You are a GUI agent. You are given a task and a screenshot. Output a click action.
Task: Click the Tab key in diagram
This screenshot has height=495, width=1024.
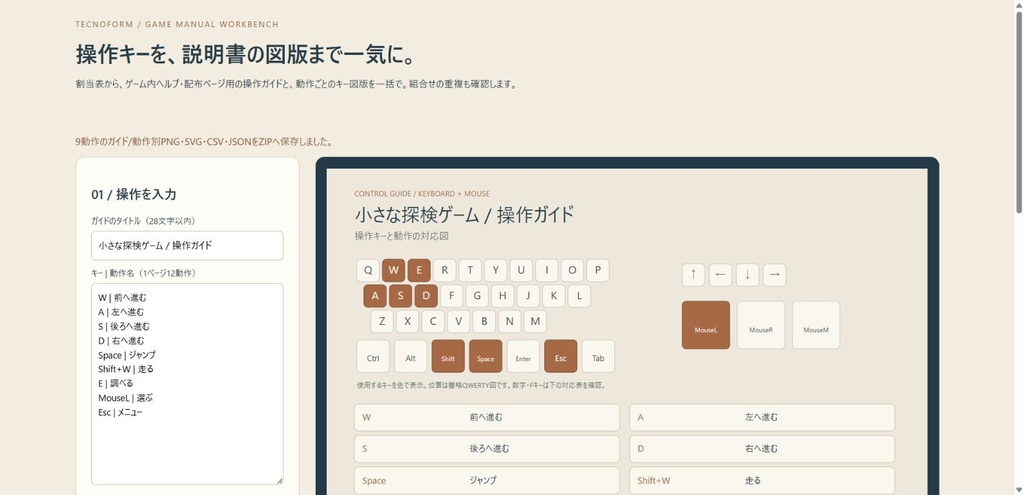[x=598, y=356]
